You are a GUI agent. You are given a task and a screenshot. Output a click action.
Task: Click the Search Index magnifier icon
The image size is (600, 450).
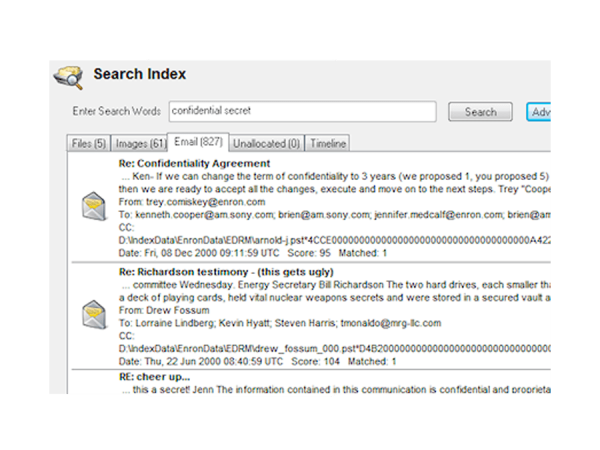click(68, 77)
